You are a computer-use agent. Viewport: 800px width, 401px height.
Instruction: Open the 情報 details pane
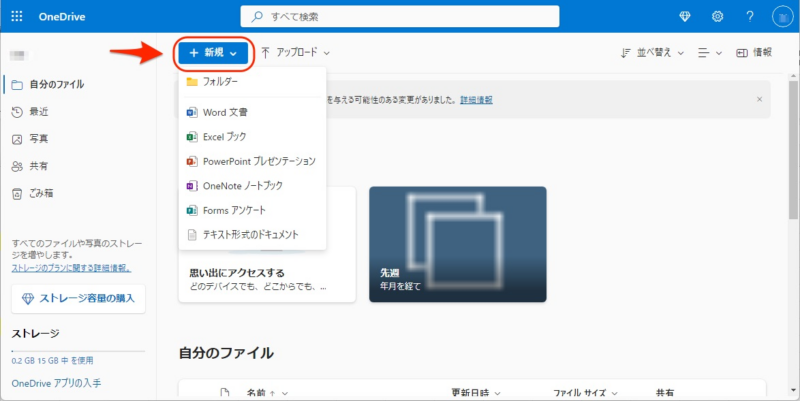click(x=754, y=53)
